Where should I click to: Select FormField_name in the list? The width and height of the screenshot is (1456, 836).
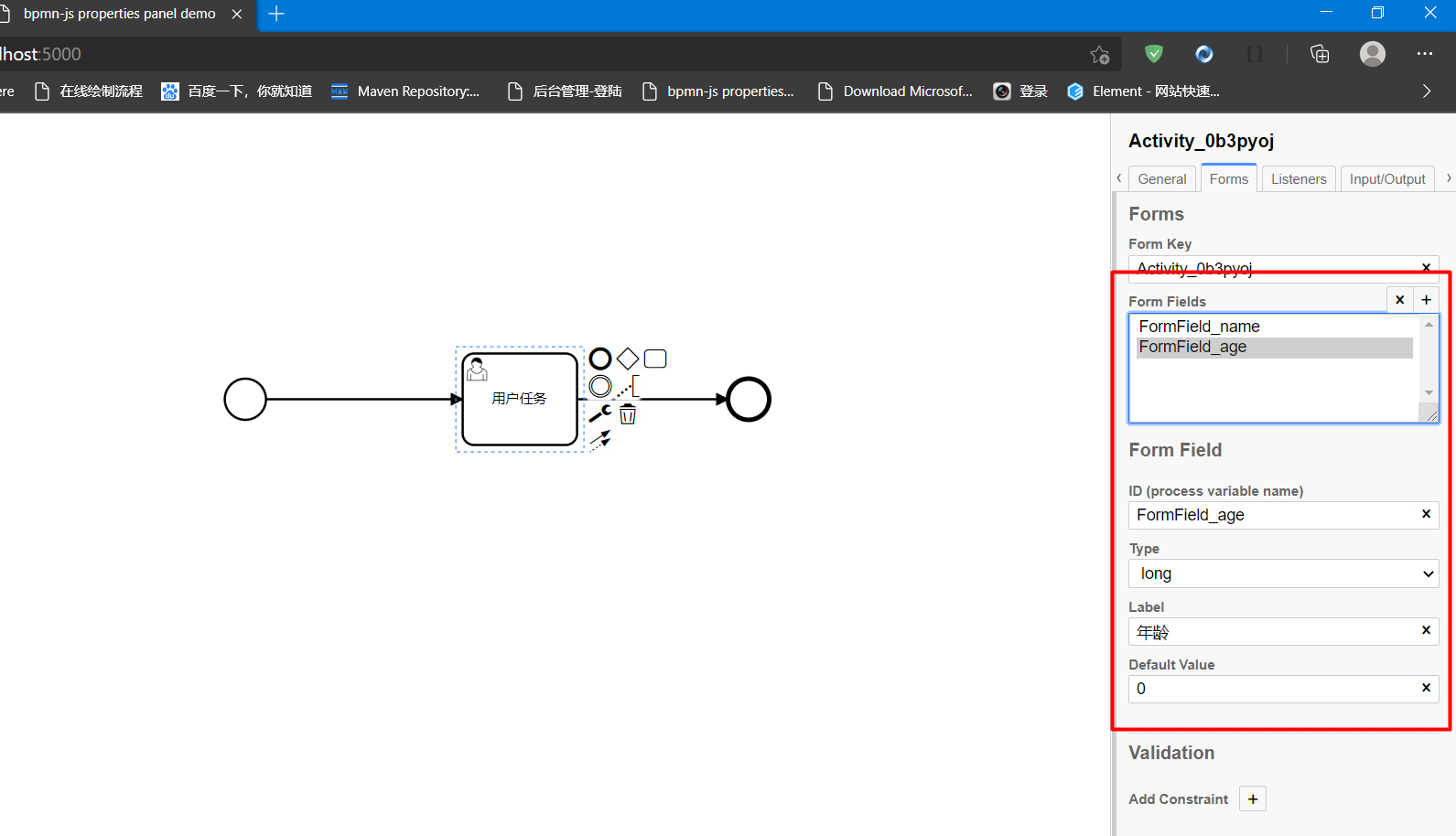[1275, 327]
